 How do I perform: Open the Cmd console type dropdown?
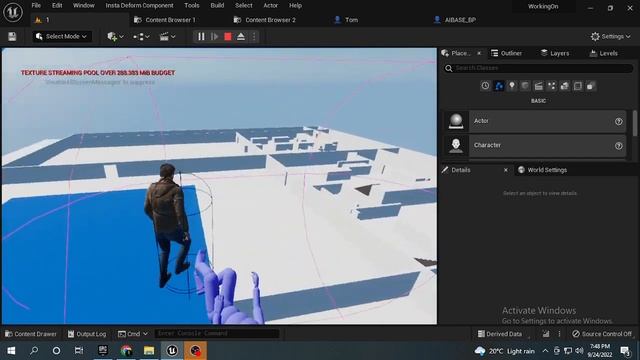click(x=133, y=334)
